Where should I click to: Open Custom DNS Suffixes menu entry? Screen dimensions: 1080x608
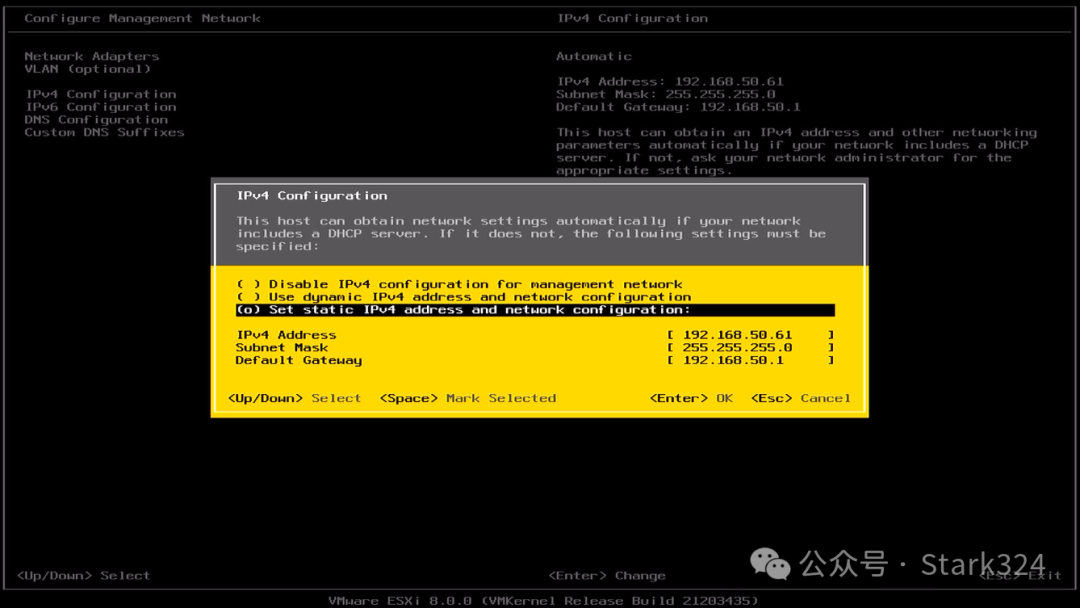pyautogui.click(x=104, y=132)
